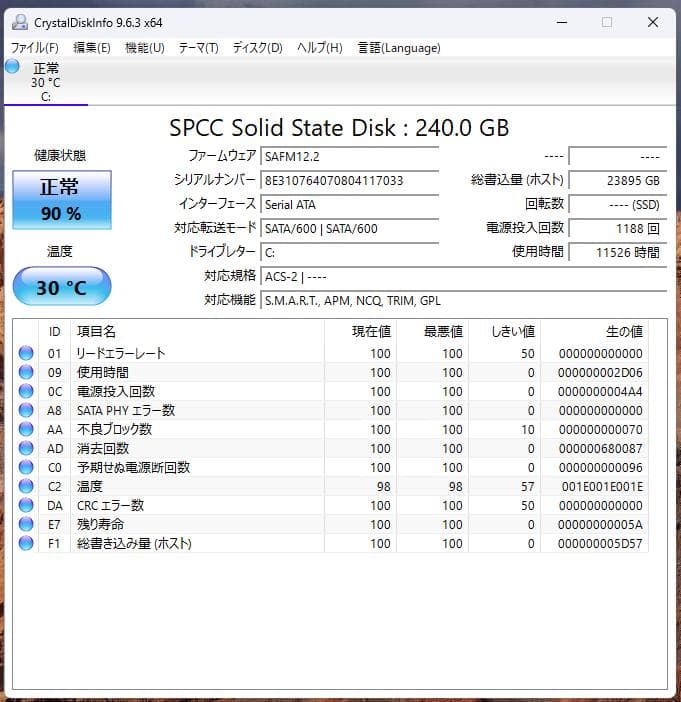The height and width of the screenshot is (702, 681).
Task: Click raw value 001E001E001E
Action: click(602, 487)
